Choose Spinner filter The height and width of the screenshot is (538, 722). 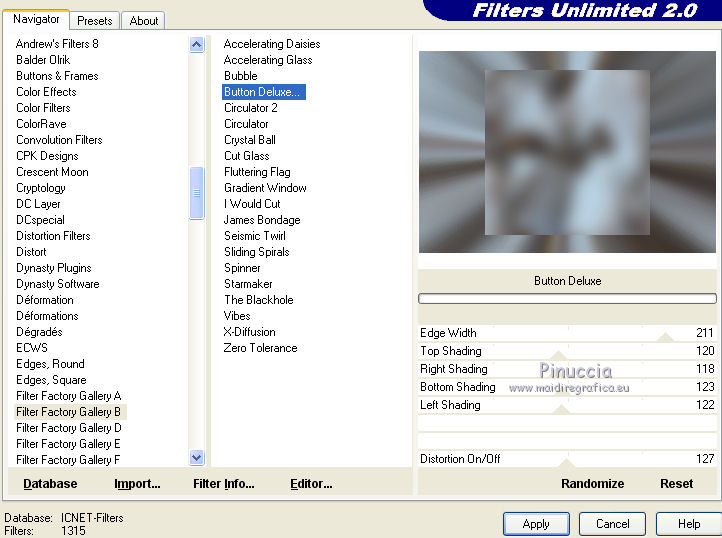242,268
